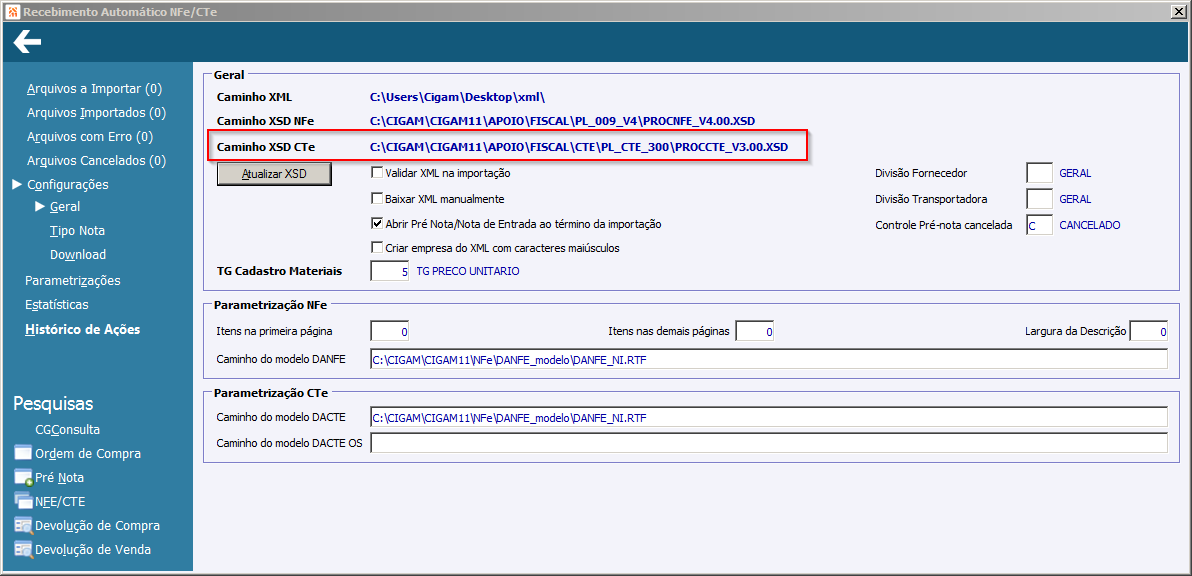This screenshot has height=576, width=1192.
Task: Enable Validar XML na importação checkbox
Action: [376, 172]
